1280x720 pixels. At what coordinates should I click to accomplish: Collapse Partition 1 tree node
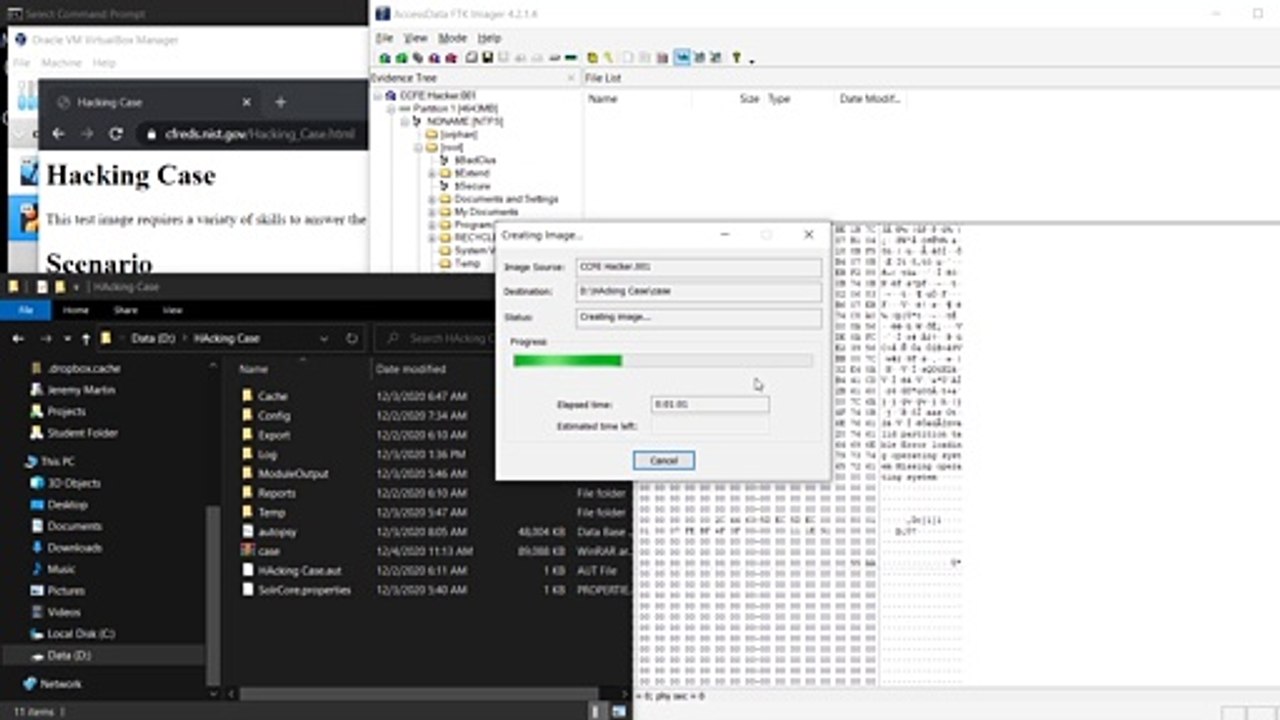(x=392, y=108)
